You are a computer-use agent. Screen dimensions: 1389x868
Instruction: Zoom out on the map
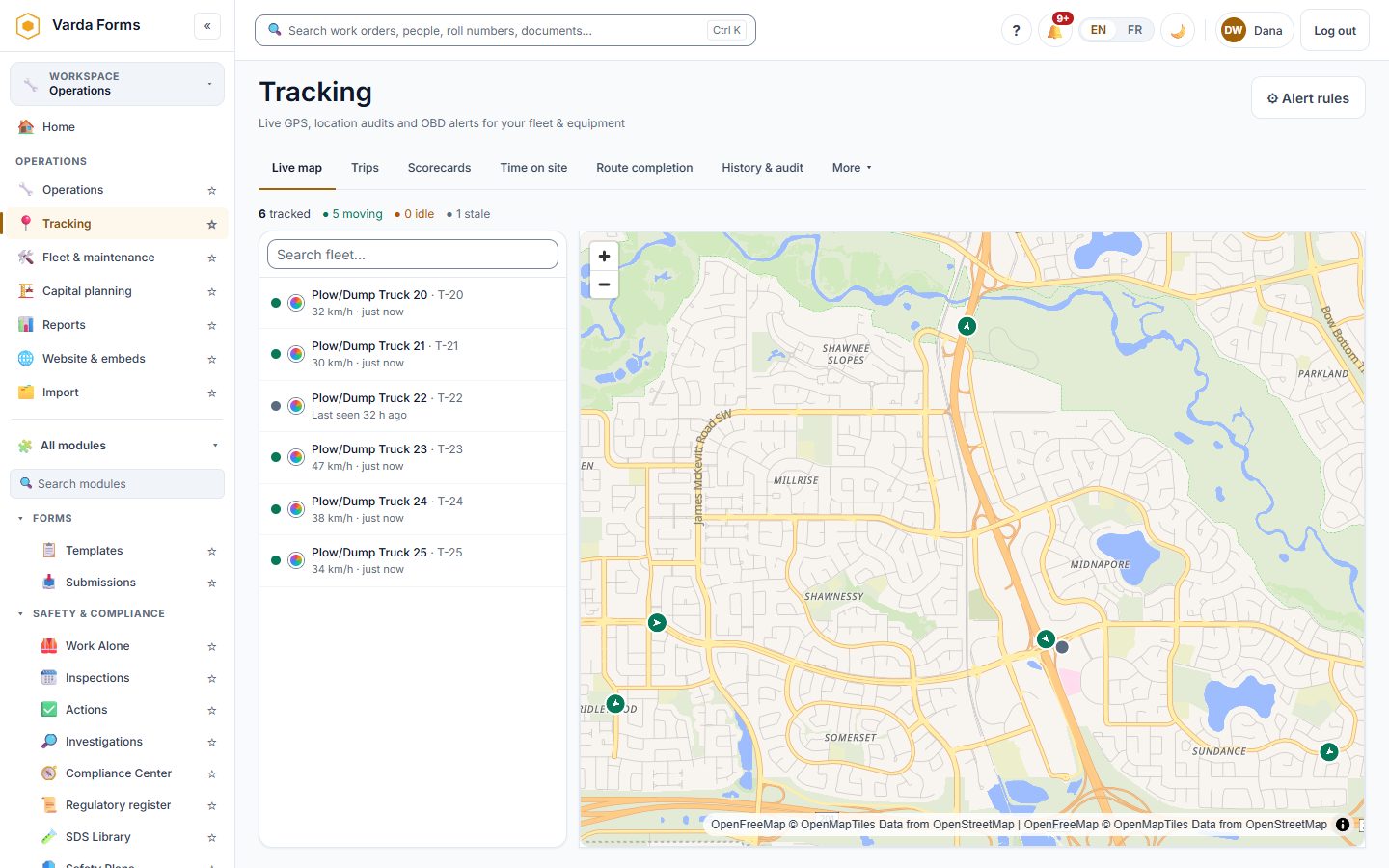tap(604, 285)
